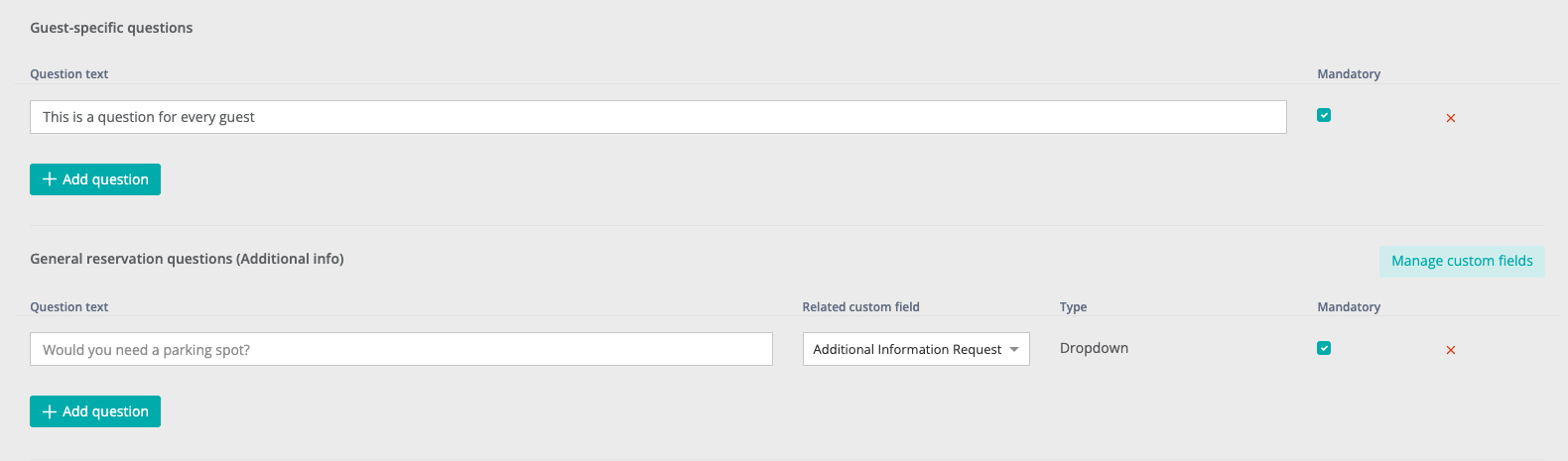Remove the parking spot question via red X
Image resolution: width=1568 pixels, height=461 pixels.
(x=1450, y=350)
